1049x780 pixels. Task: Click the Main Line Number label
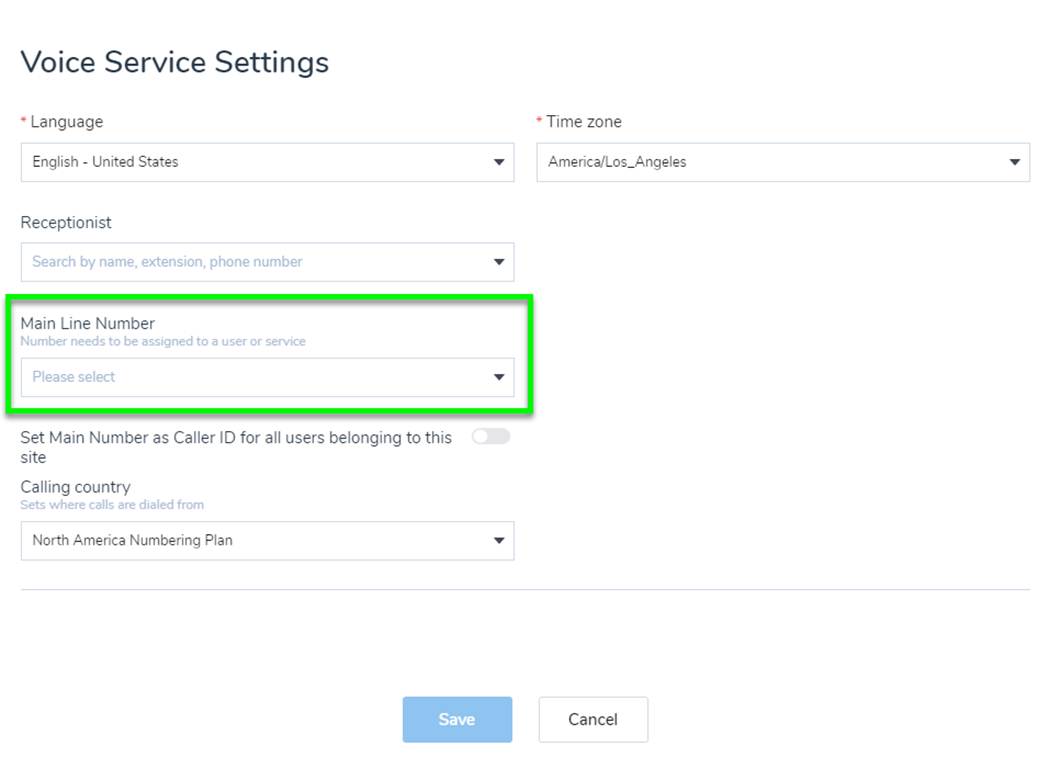(x=88, y=323)
